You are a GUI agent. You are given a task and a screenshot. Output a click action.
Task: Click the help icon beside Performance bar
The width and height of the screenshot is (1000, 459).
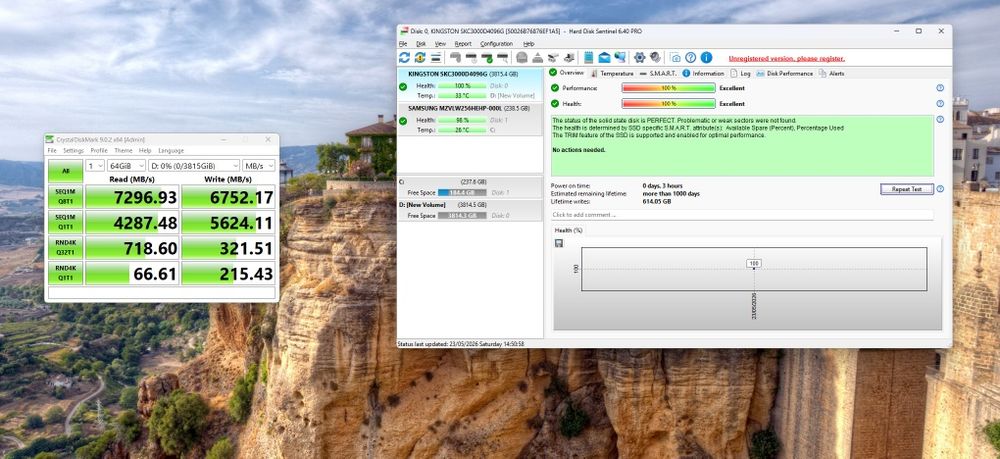[x=939, y=88]
